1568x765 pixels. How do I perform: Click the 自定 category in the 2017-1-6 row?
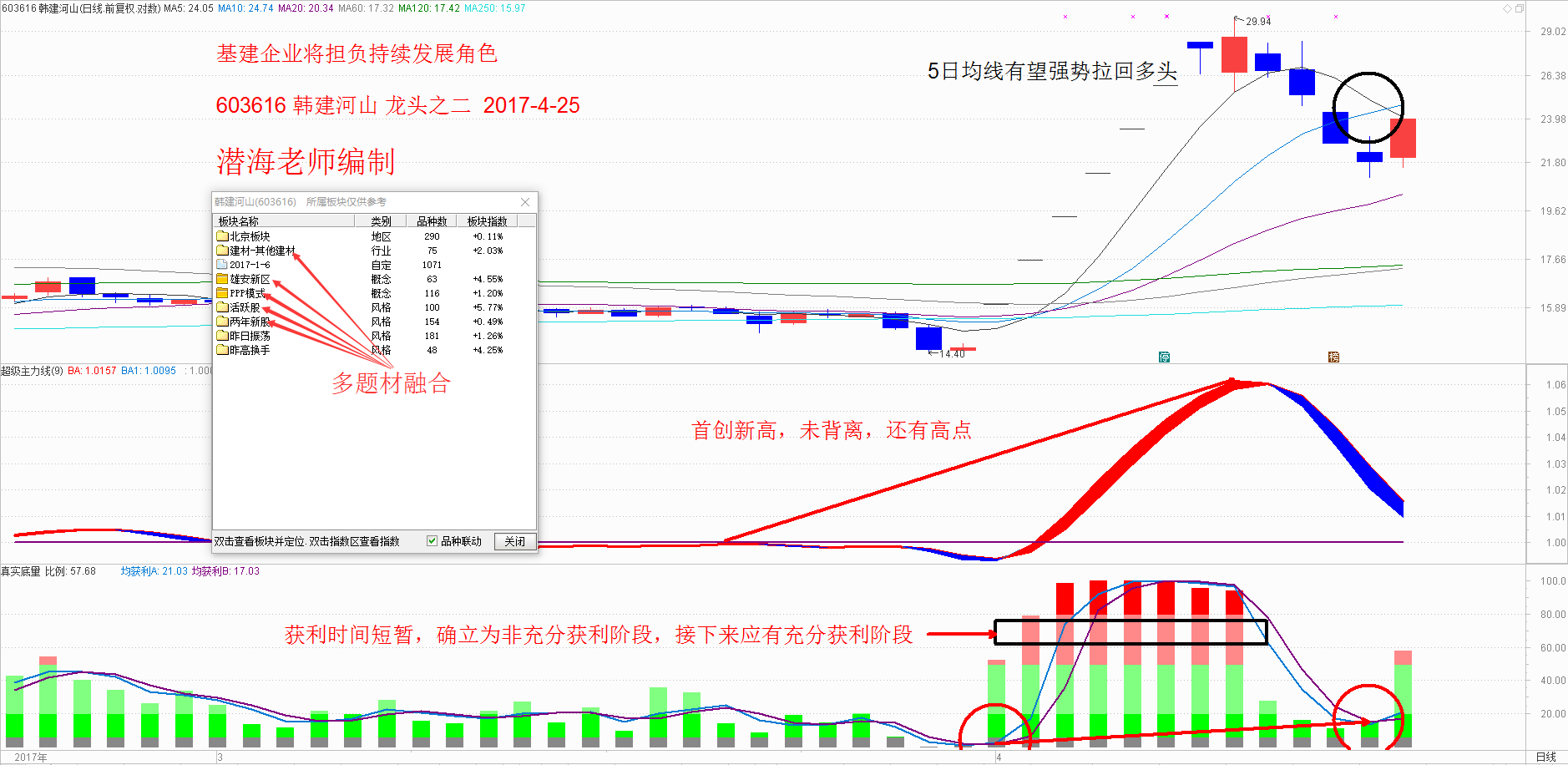[381, 265]
